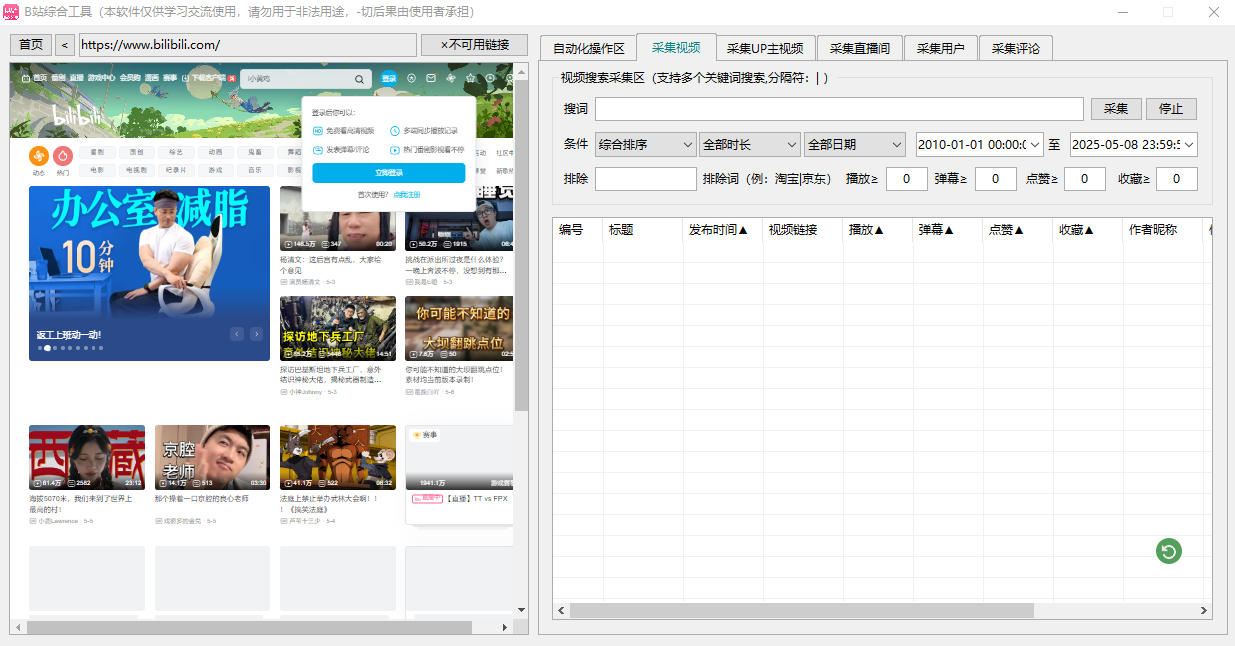Click the history clock icon in bilibili navbar

pyautogui.click(x=489, y=78)
